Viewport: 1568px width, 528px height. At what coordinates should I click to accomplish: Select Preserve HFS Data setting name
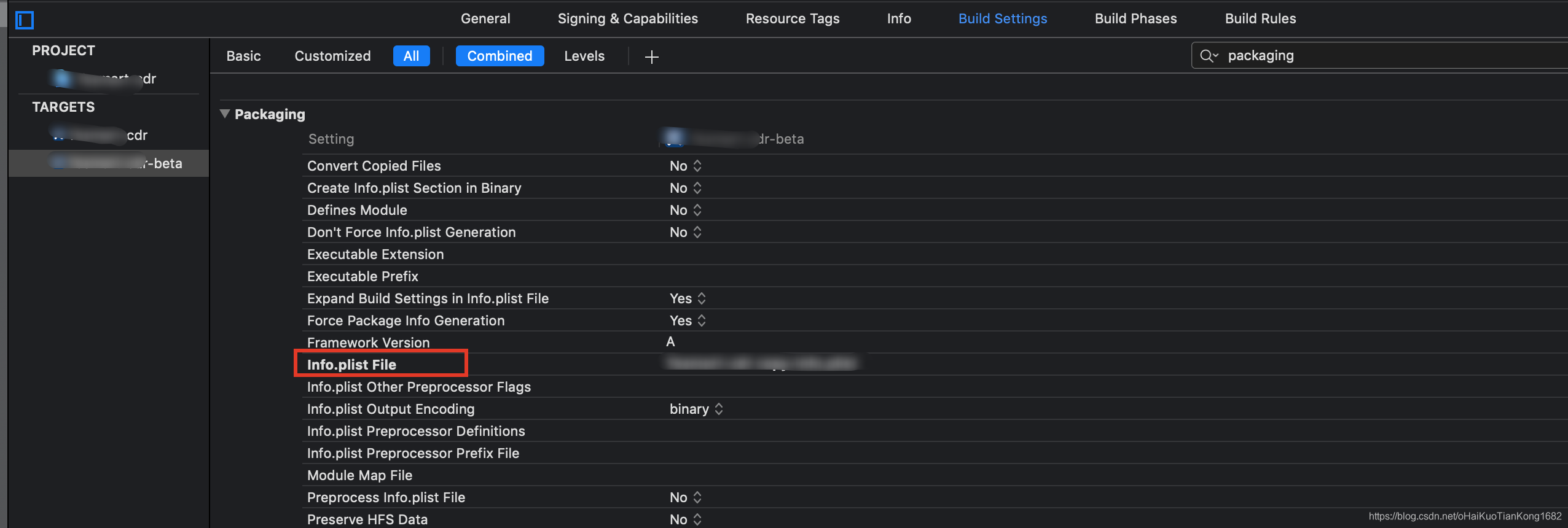click(367, 519)
